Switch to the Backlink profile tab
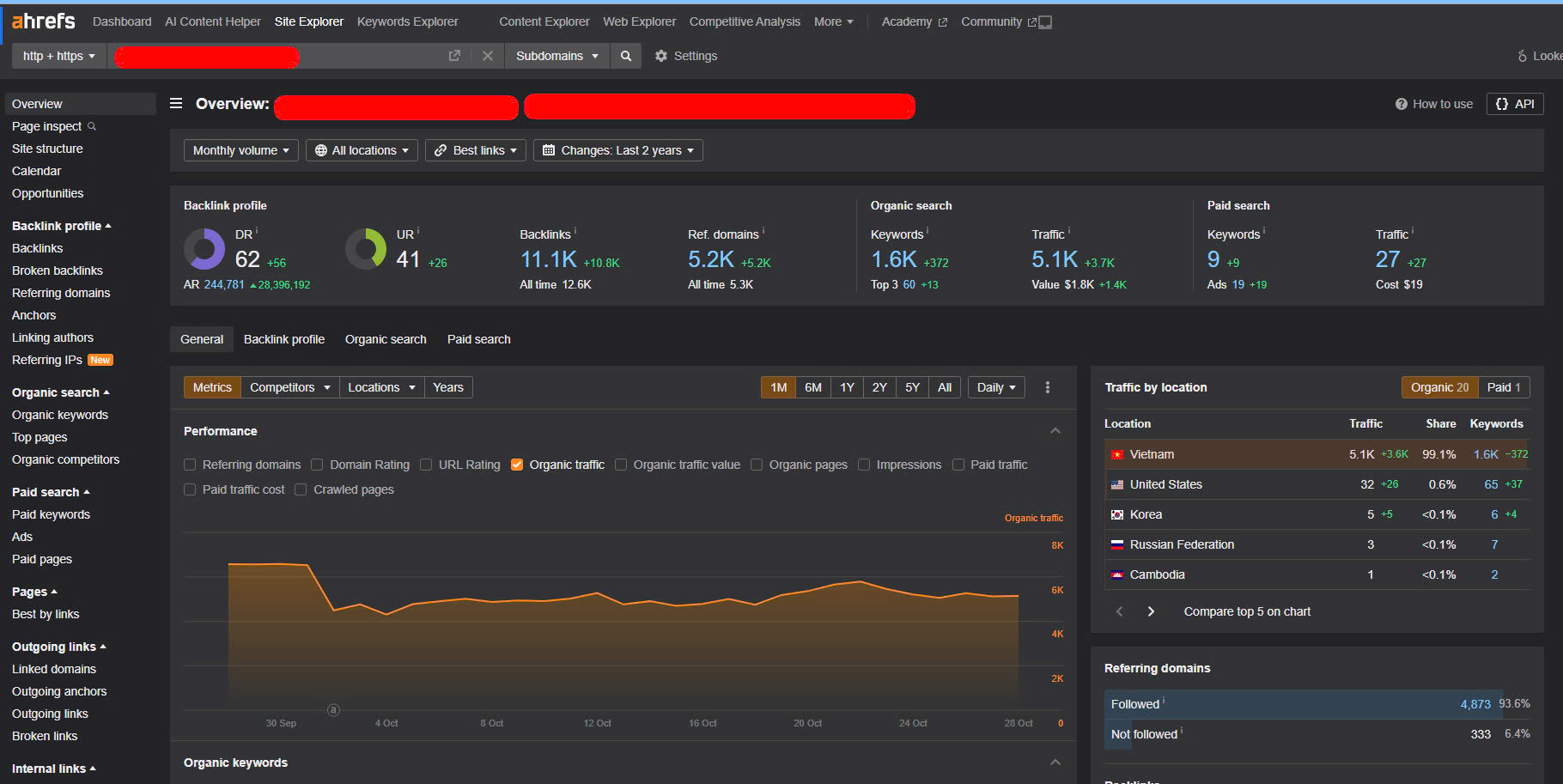This screenshot has width=1563, height=784. click(x=283, y=339)
